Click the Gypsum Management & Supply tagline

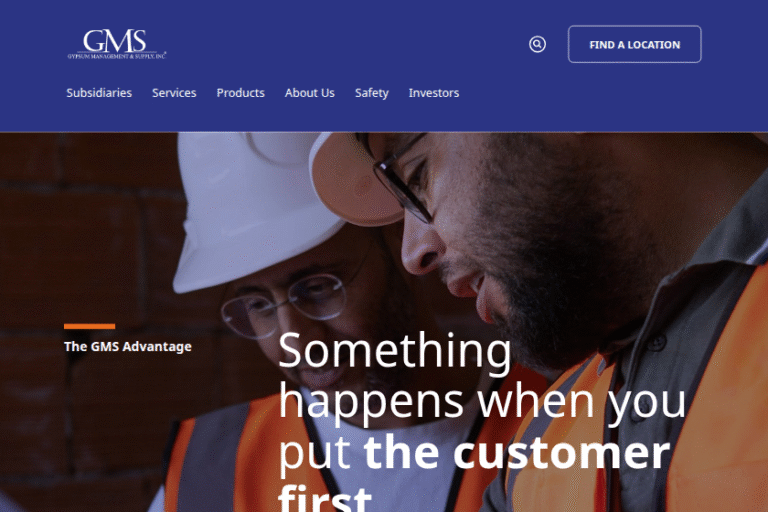(x=117, y=56)
